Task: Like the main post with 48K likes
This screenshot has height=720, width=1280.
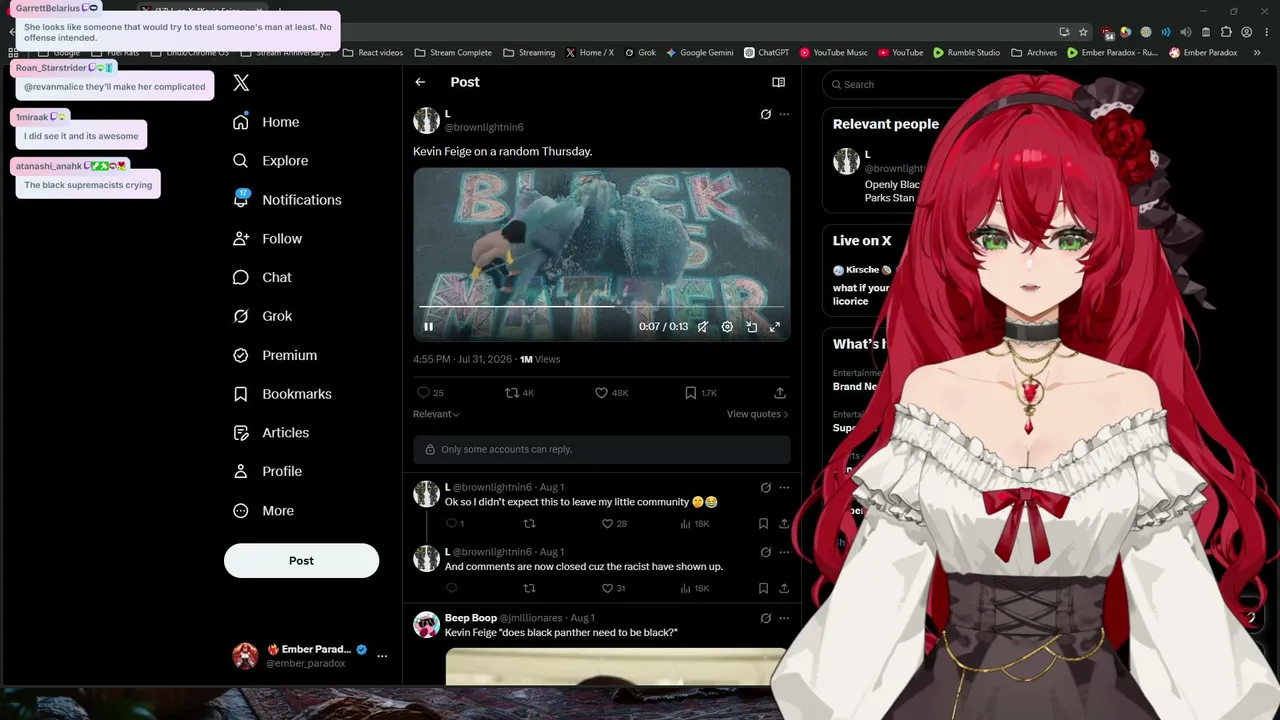Action: pos(612,393)
